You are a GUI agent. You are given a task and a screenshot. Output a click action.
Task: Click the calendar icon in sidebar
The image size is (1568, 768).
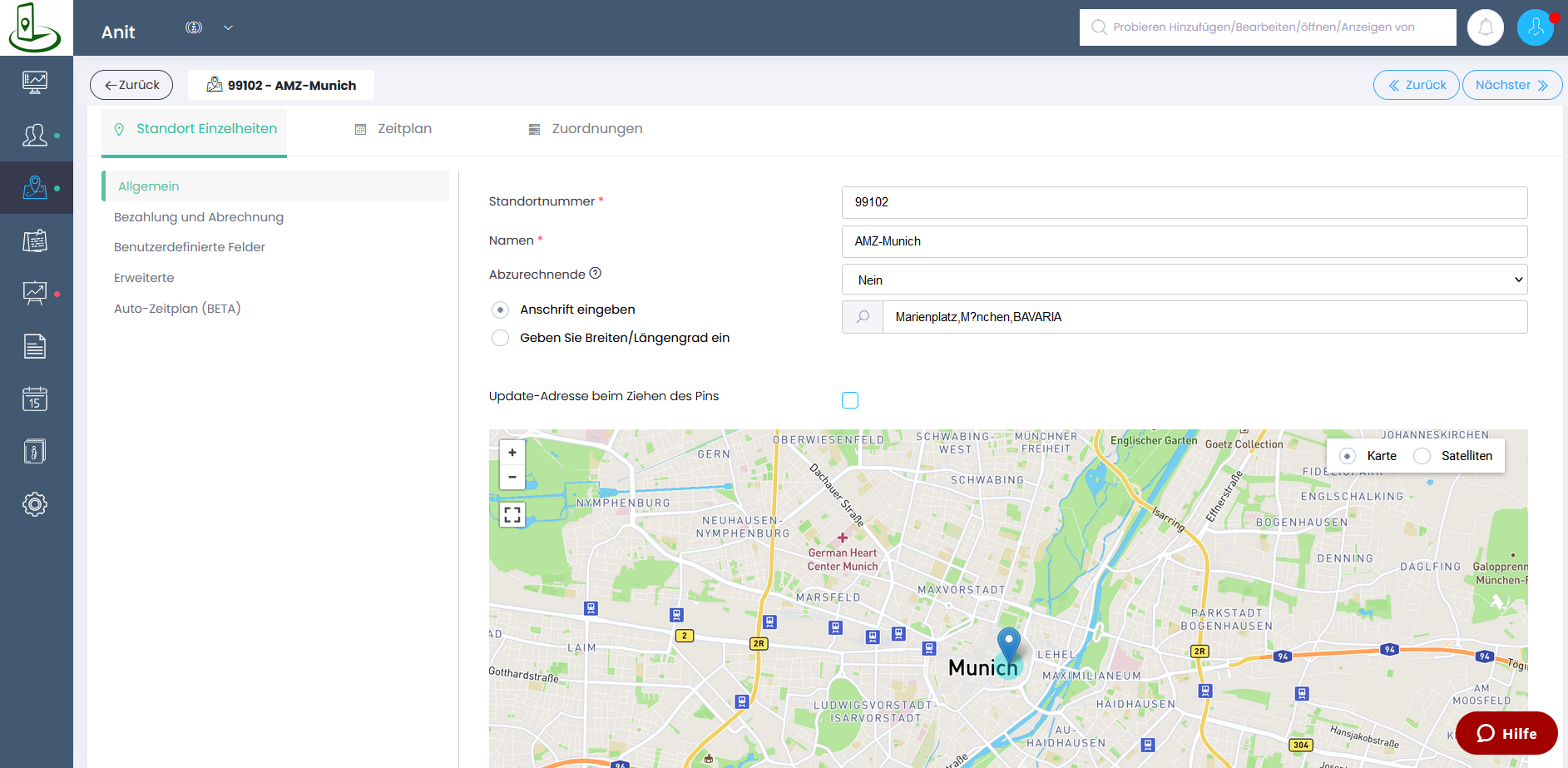click(35, 399)
